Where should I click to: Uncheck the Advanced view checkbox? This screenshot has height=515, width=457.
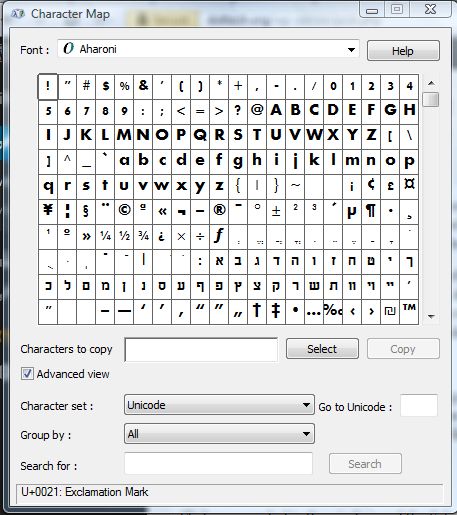pyautogui.click(x=27, y=374)
